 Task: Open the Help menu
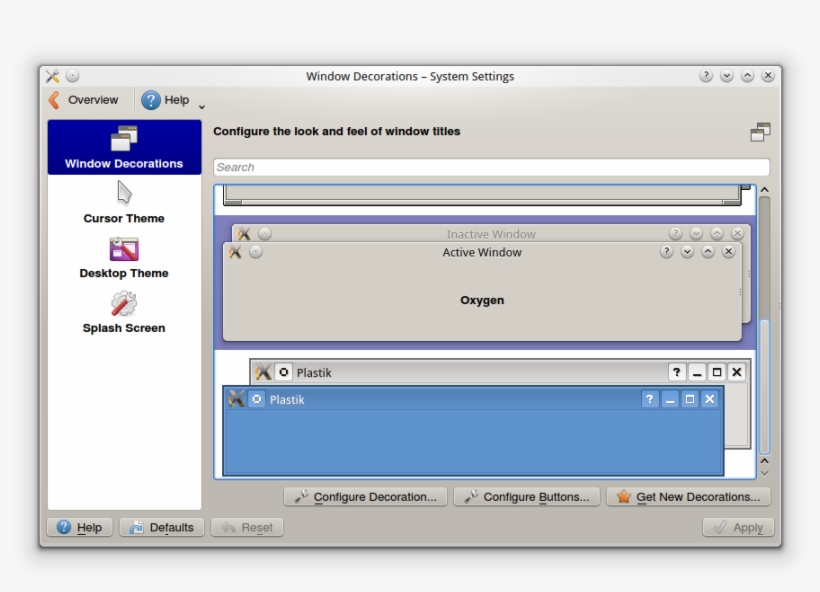[x=172, y=100]
